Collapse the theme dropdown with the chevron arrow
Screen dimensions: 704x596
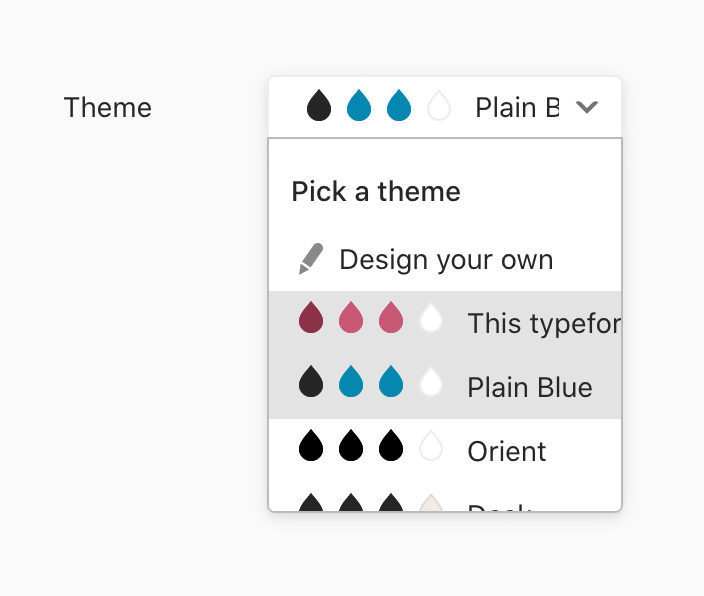(x=587, y=107)
